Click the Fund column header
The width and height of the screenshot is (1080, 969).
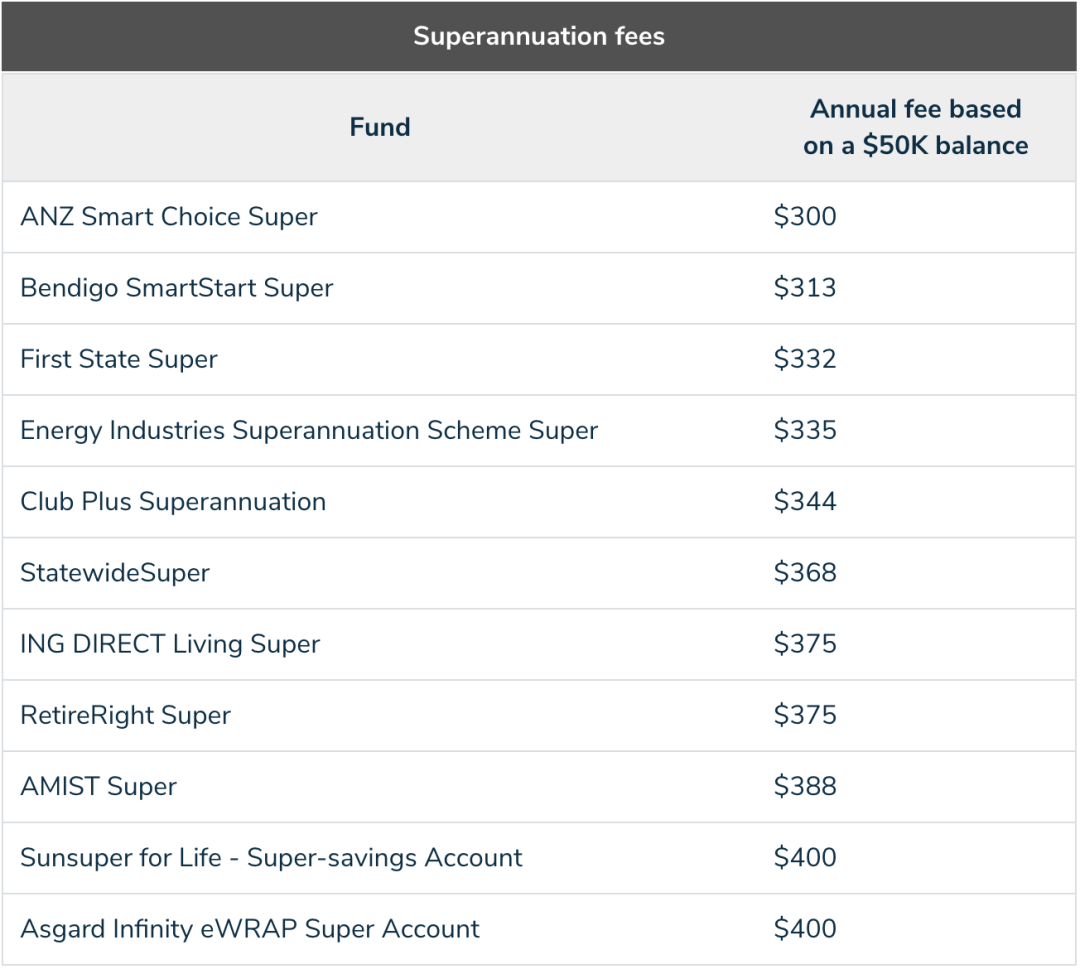click(x=380, y=127)
